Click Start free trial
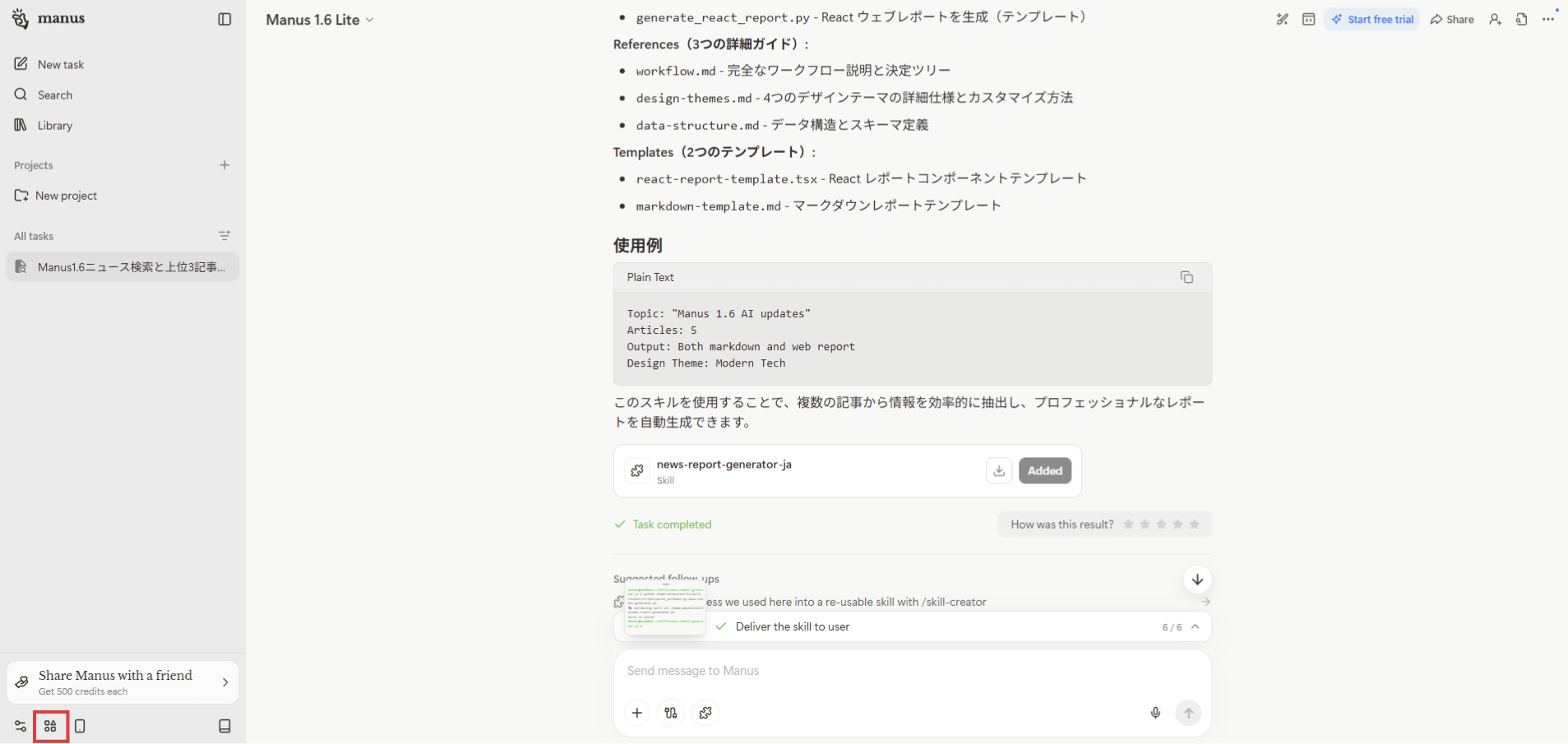Image resolution: width=1568 pixels, height=744 pixels. pyautogui.click(x=1371, y=19)
